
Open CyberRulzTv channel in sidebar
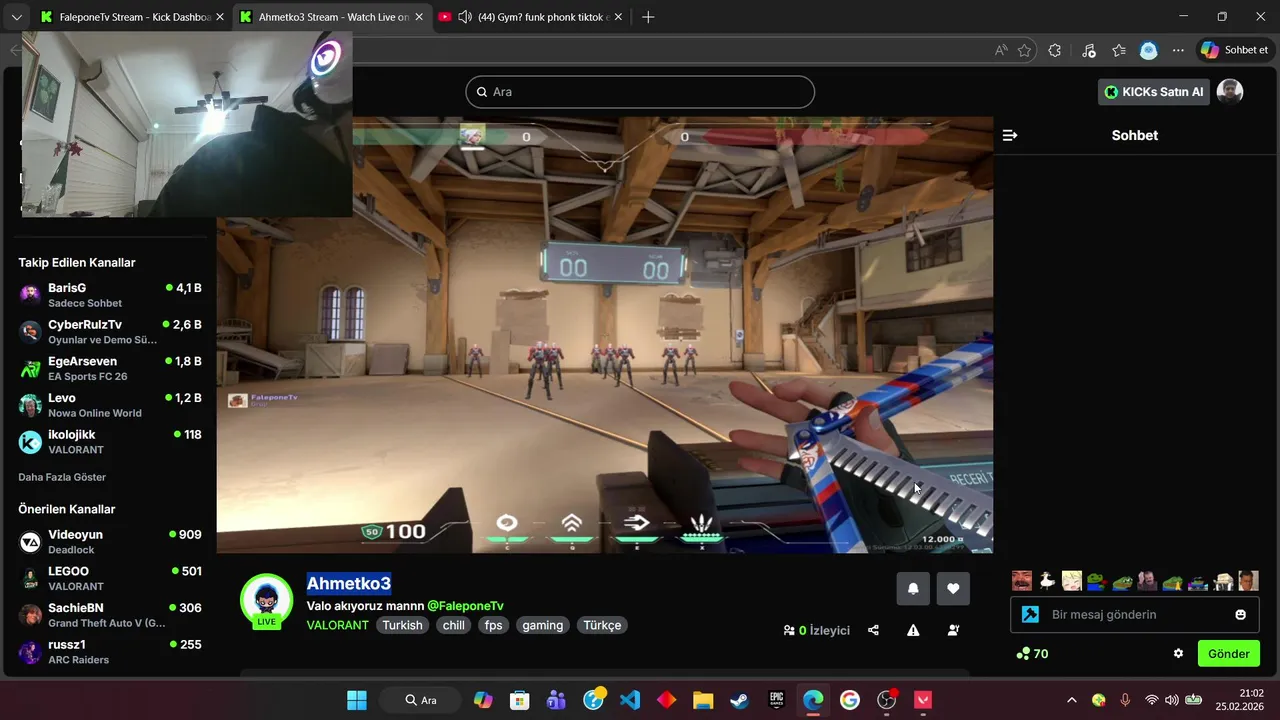pyautogui.click(x=110, y=332)
